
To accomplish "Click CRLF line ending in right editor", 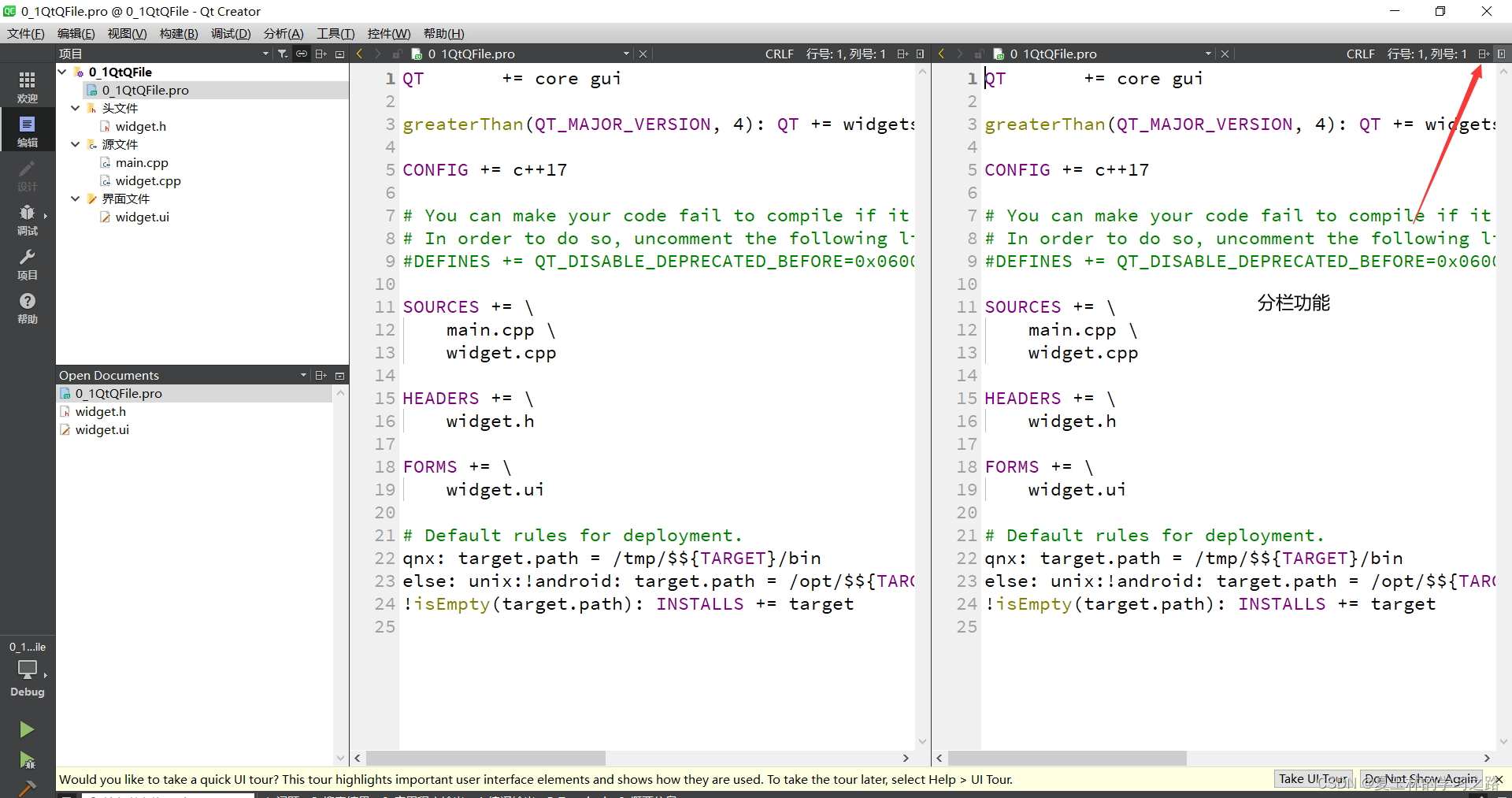I will tap(1361, 54).
